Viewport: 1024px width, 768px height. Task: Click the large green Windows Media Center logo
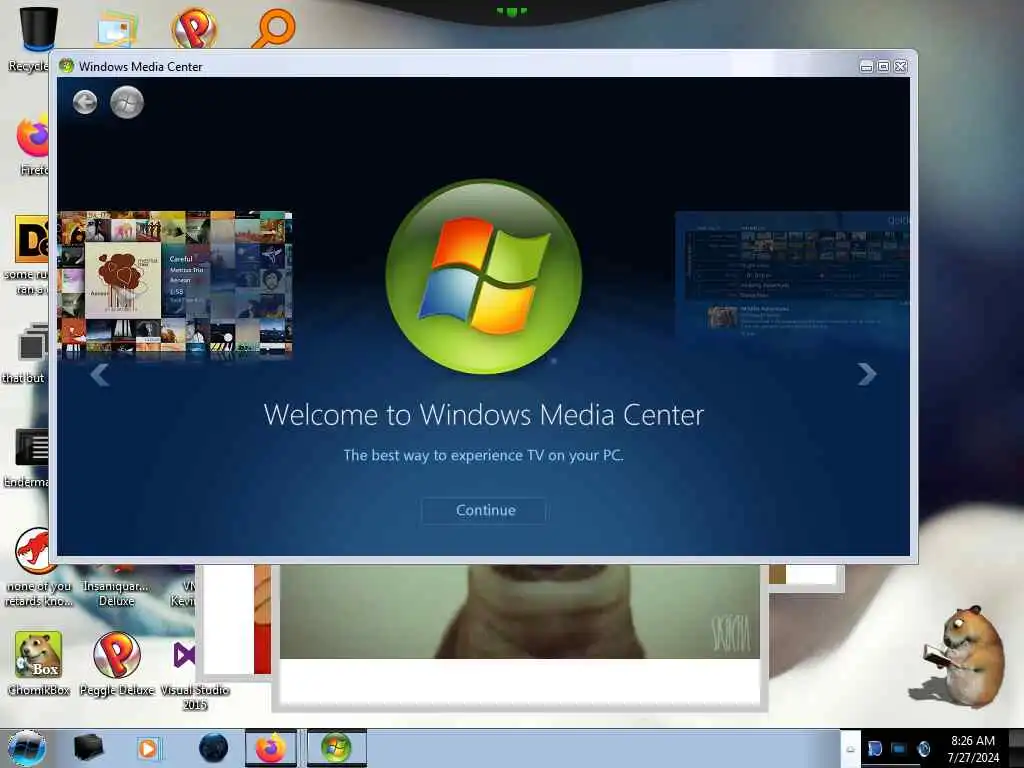click(x=484, y=276)
